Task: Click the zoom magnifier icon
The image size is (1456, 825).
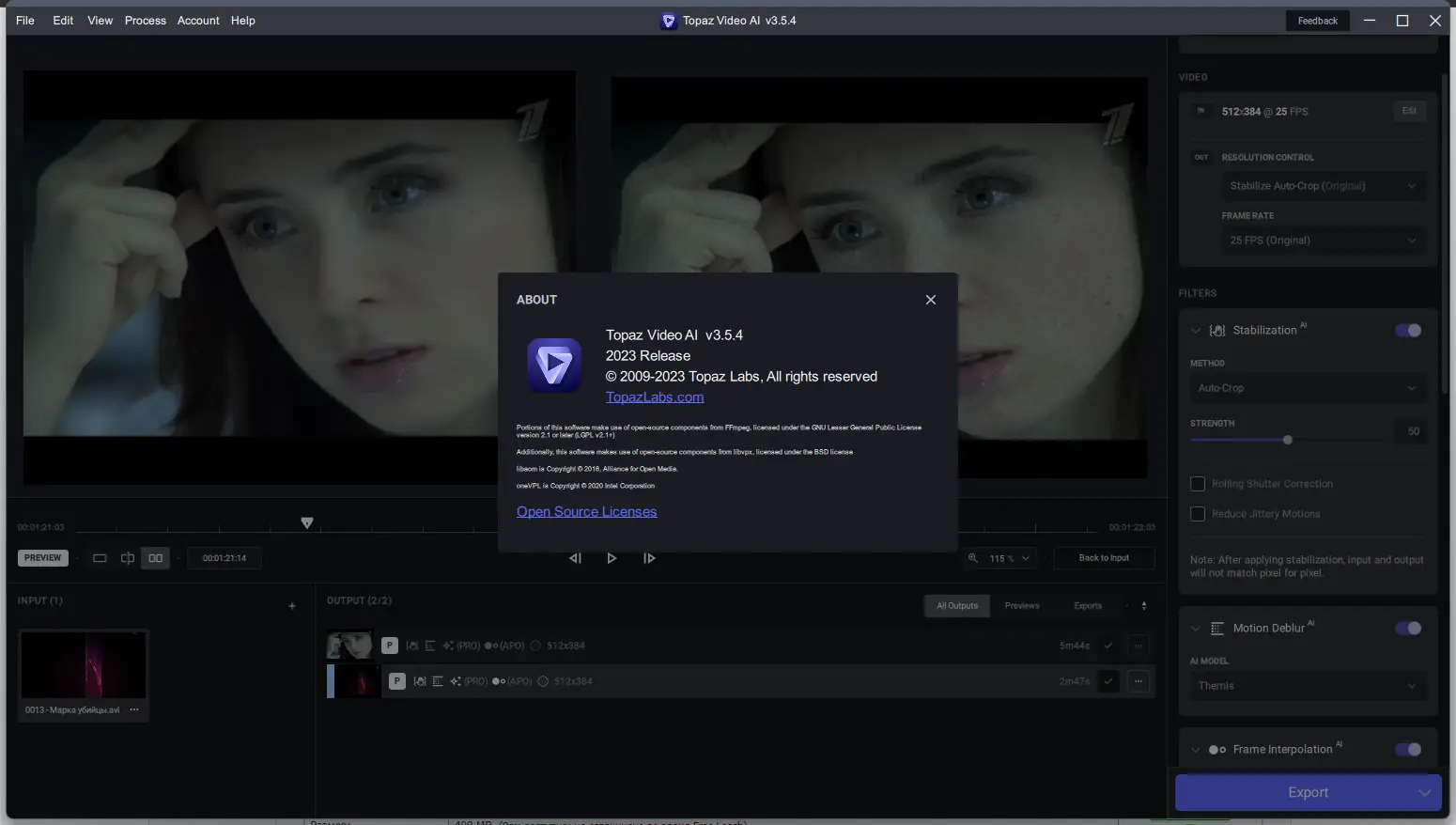Action: click(974, 557)
